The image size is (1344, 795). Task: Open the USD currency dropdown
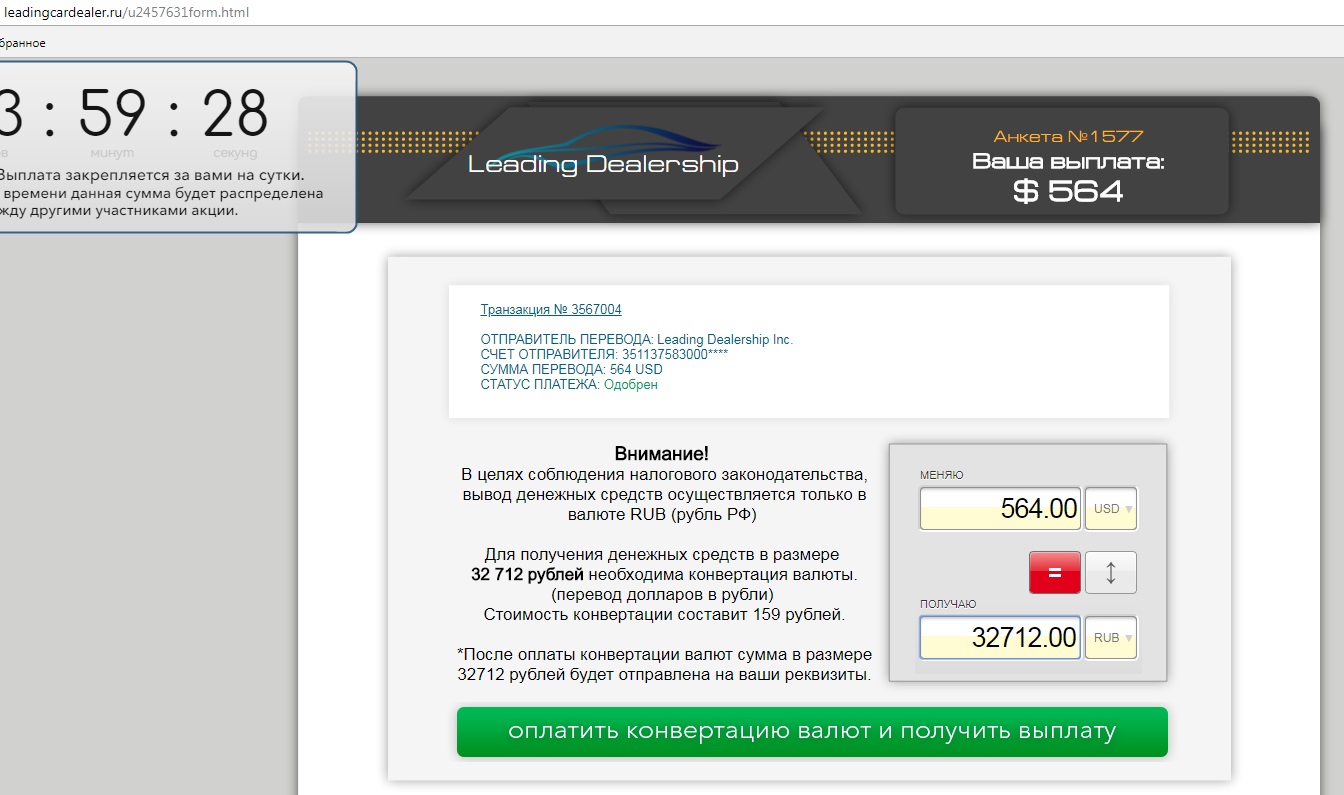click(1111, 508)
